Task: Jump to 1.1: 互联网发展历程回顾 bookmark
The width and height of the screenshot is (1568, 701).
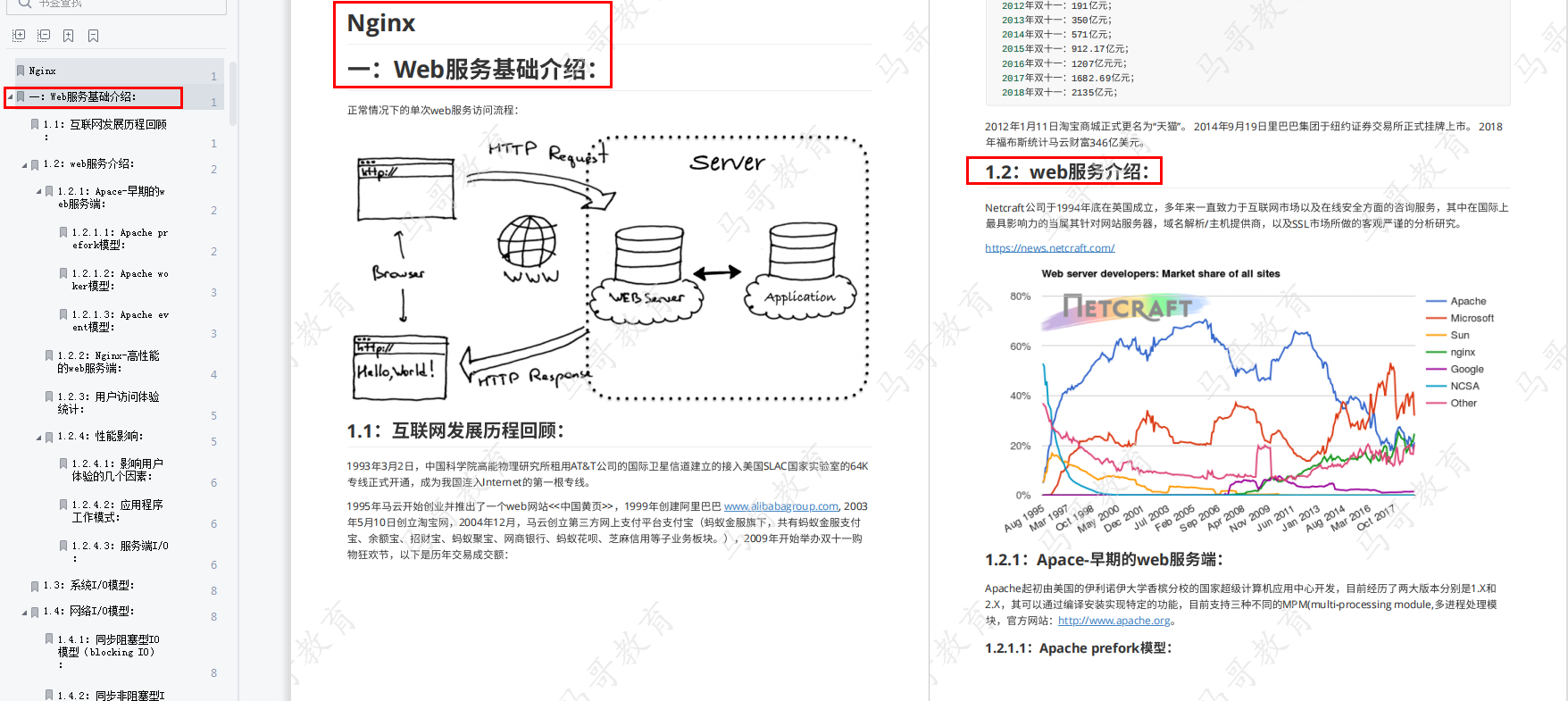Action: click(x=104, y=125)
